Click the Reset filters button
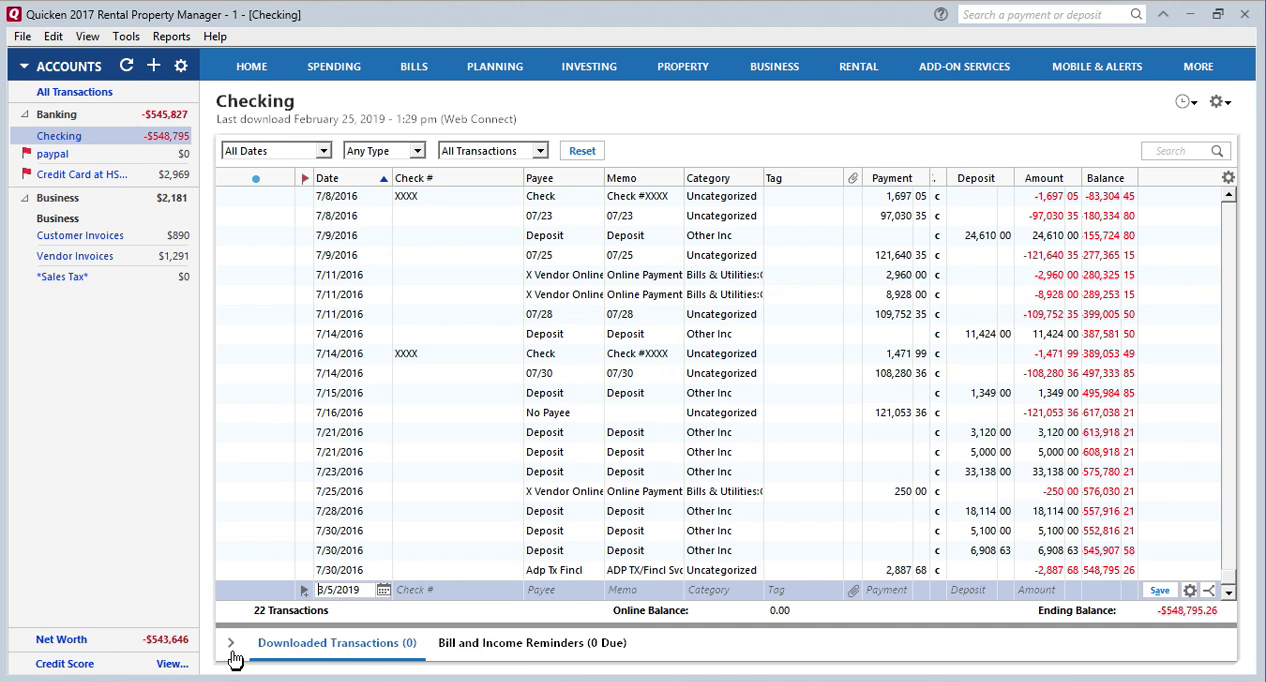 tap(582, 151)
